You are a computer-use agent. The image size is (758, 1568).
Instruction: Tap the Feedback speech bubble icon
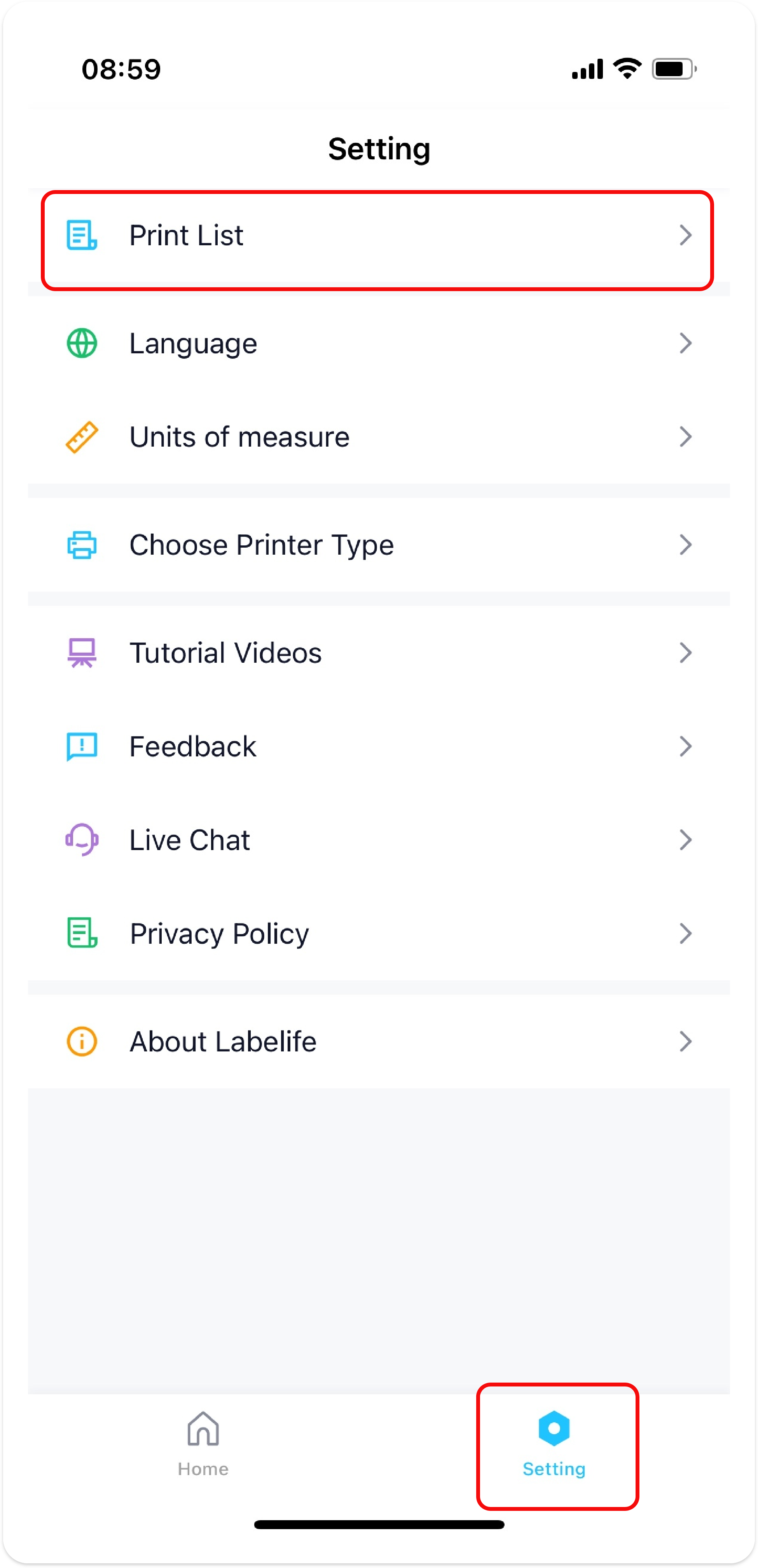(x=82, y=747)
